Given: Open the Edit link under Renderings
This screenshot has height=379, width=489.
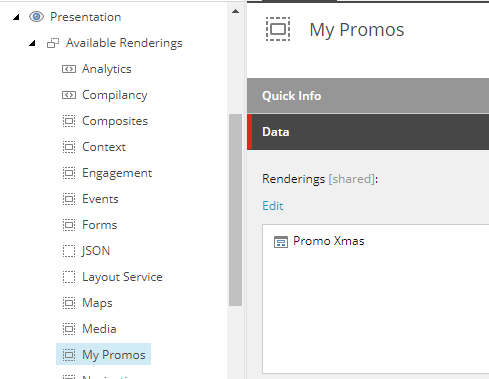Looking at the screenshot, I should [273, 206].
